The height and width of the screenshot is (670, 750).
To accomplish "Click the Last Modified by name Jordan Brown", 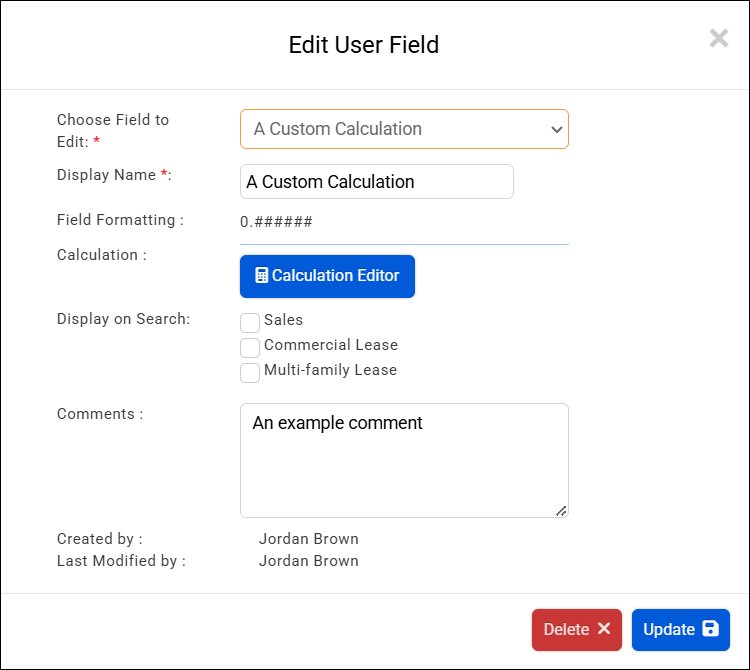I will 309,560.
